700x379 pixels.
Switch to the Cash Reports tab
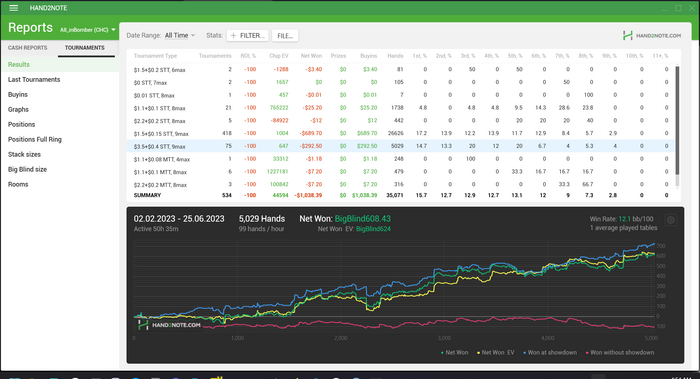27,48
